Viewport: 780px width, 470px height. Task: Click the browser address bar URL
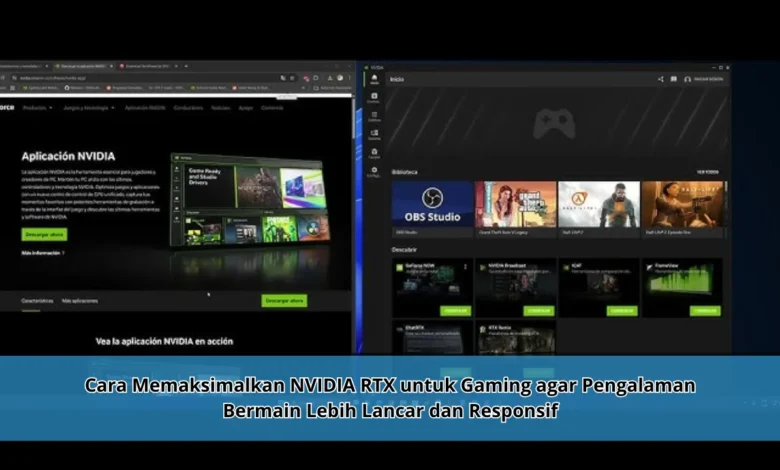coord(53,78)
